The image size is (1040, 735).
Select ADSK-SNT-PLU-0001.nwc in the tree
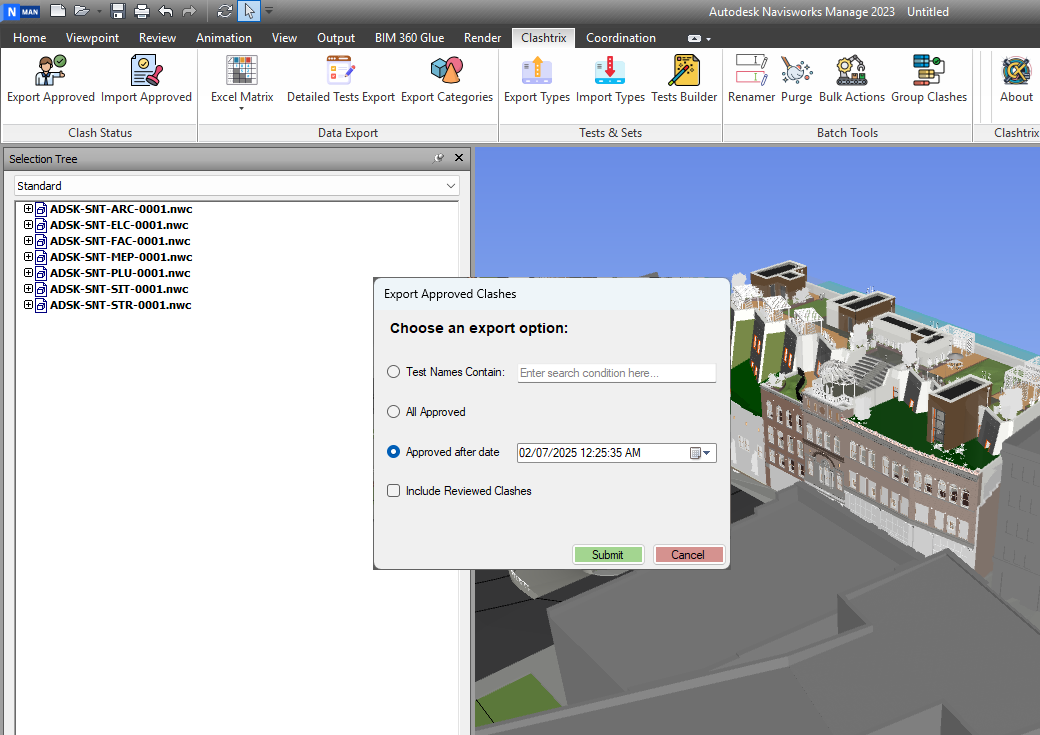click(120, 273)
